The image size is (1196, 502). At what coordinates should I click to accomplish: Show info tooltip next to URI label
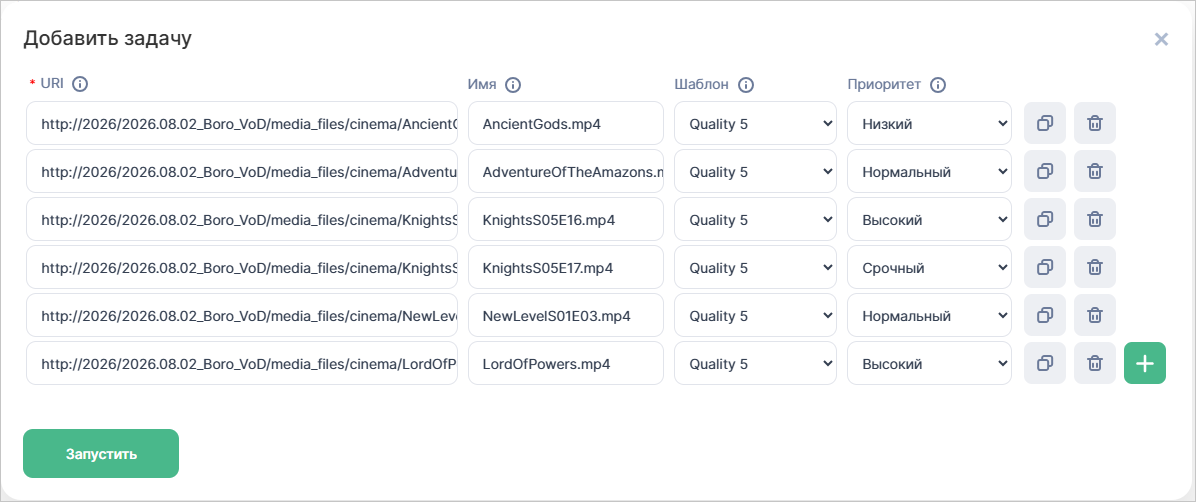point(80,84)
